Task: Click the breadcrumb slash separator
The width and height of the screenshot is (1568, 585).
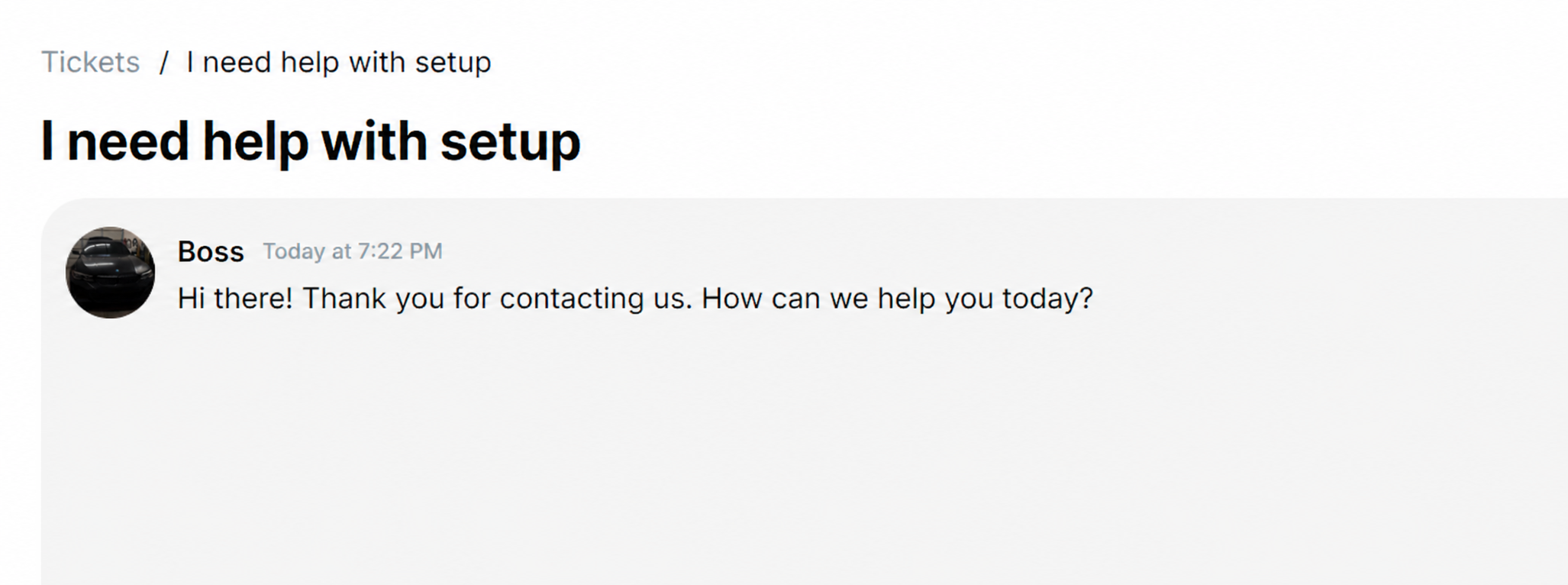Action: (163, 62)
